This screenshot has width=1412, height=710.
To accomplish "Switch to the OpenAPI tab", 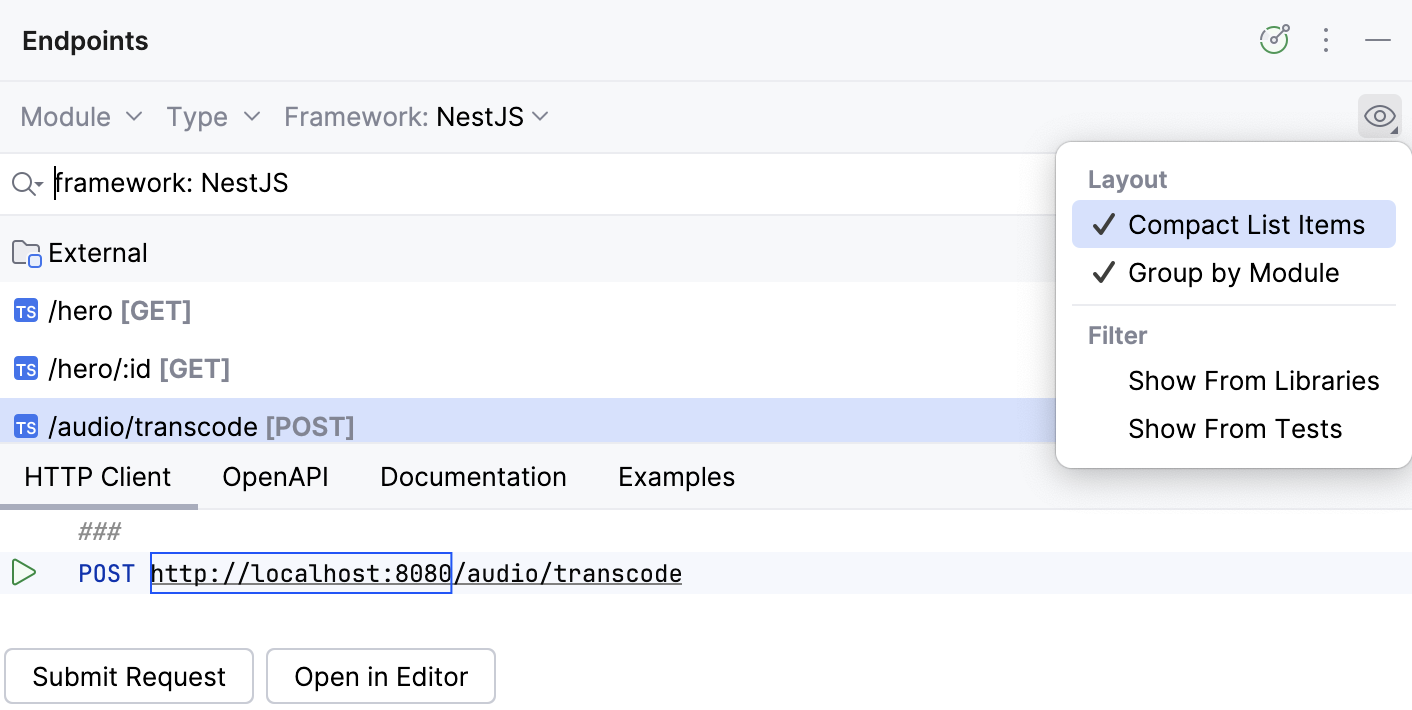I will coord(275,477).
